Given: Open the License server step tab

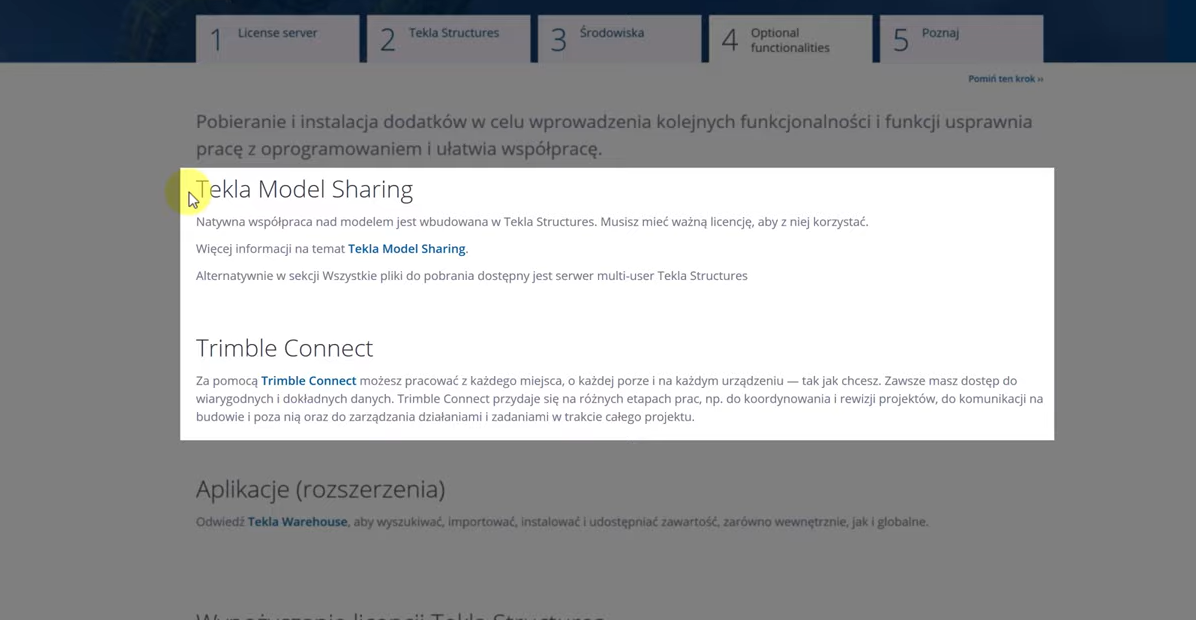Looking at the screenshot, I should point(277,38).
